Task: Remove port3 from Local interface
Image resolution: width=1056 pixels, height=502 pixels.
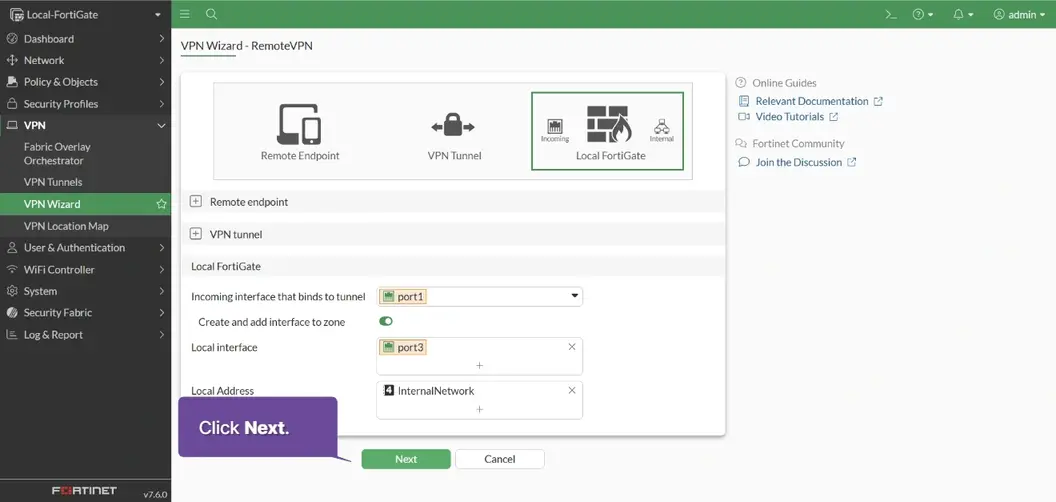Action: tap(572, 347)
